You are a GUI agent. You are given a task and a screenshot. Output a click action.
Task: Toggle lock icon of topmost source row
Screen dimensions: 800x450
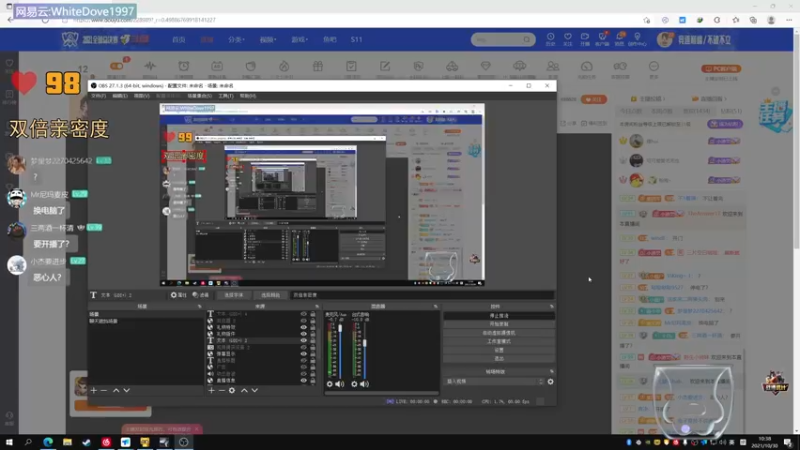click(313, 314)
